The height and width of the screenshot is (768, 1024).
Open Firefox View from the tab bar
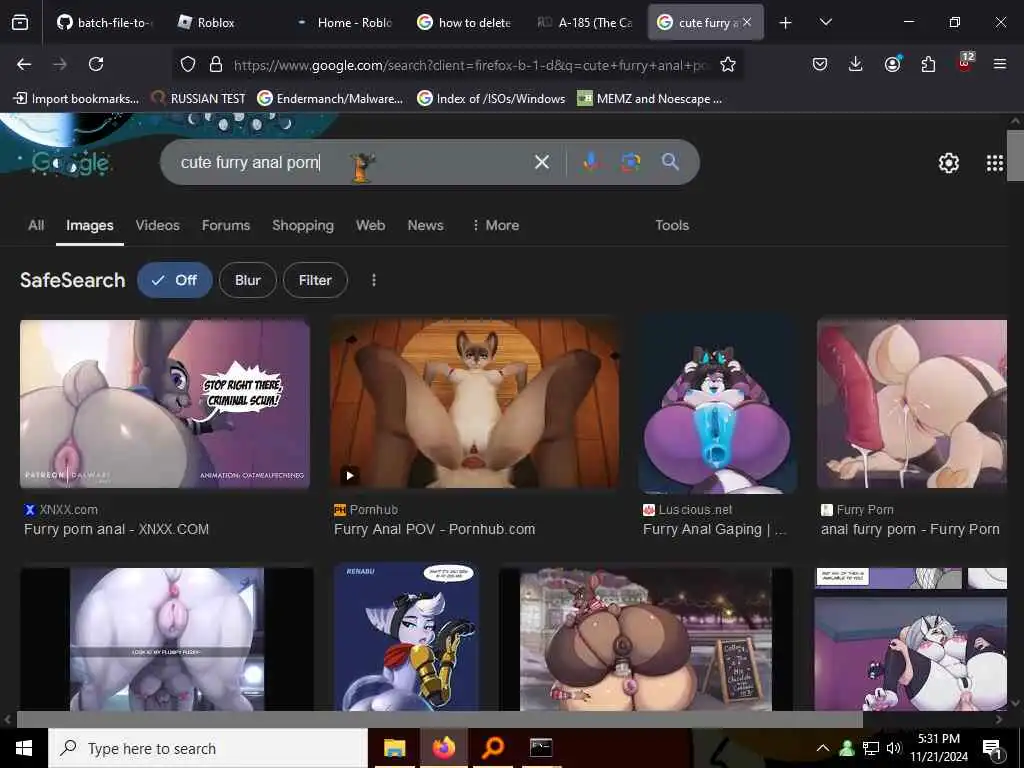pyautogui.click(x=20, y=23)
